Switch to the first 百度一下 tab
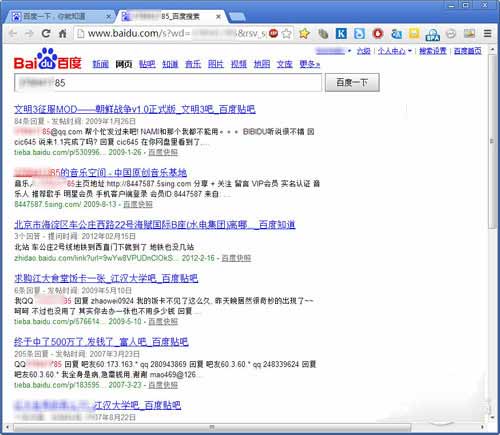Screen dimensions: 500x435 59,16
